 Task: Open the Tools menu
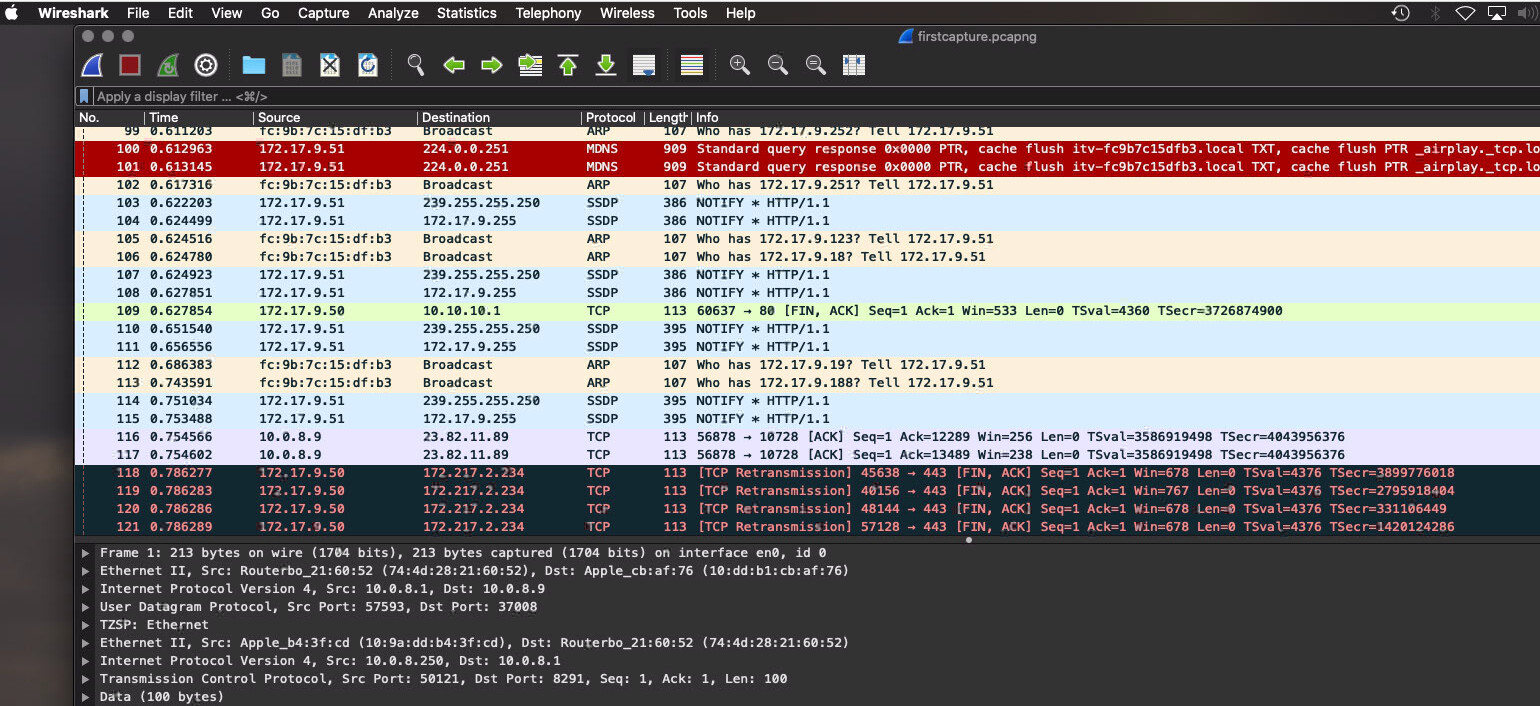[690, 13]
